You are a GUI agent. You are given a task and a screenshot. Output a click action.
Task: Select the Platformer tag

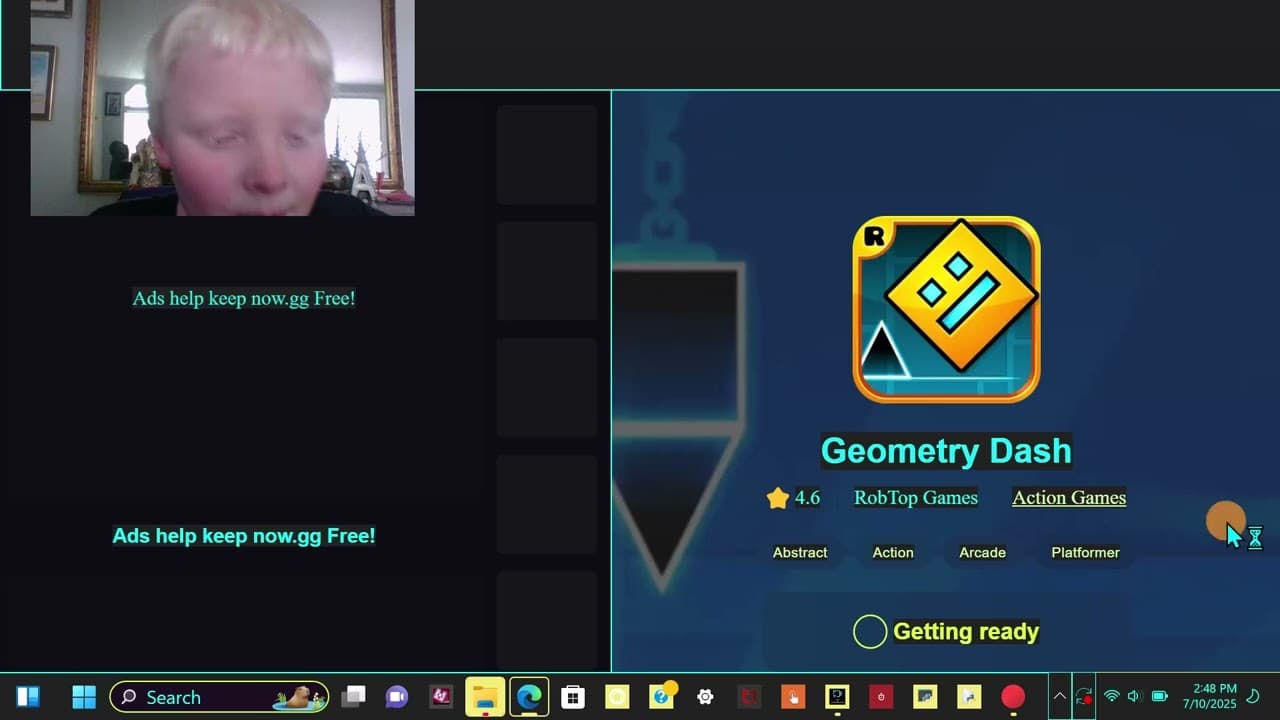point(1085,552)
